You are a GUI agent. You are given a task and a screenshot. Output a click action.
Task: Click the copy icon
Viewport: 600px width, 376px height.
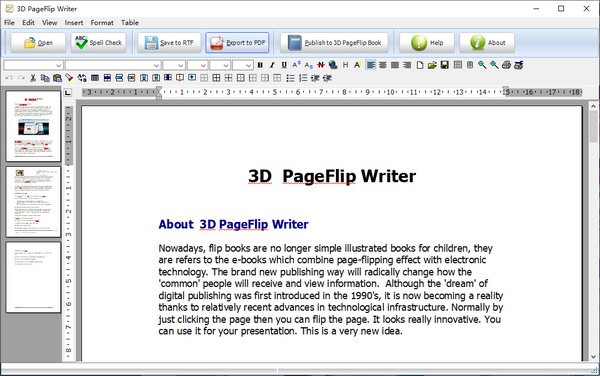pos(45,78)
